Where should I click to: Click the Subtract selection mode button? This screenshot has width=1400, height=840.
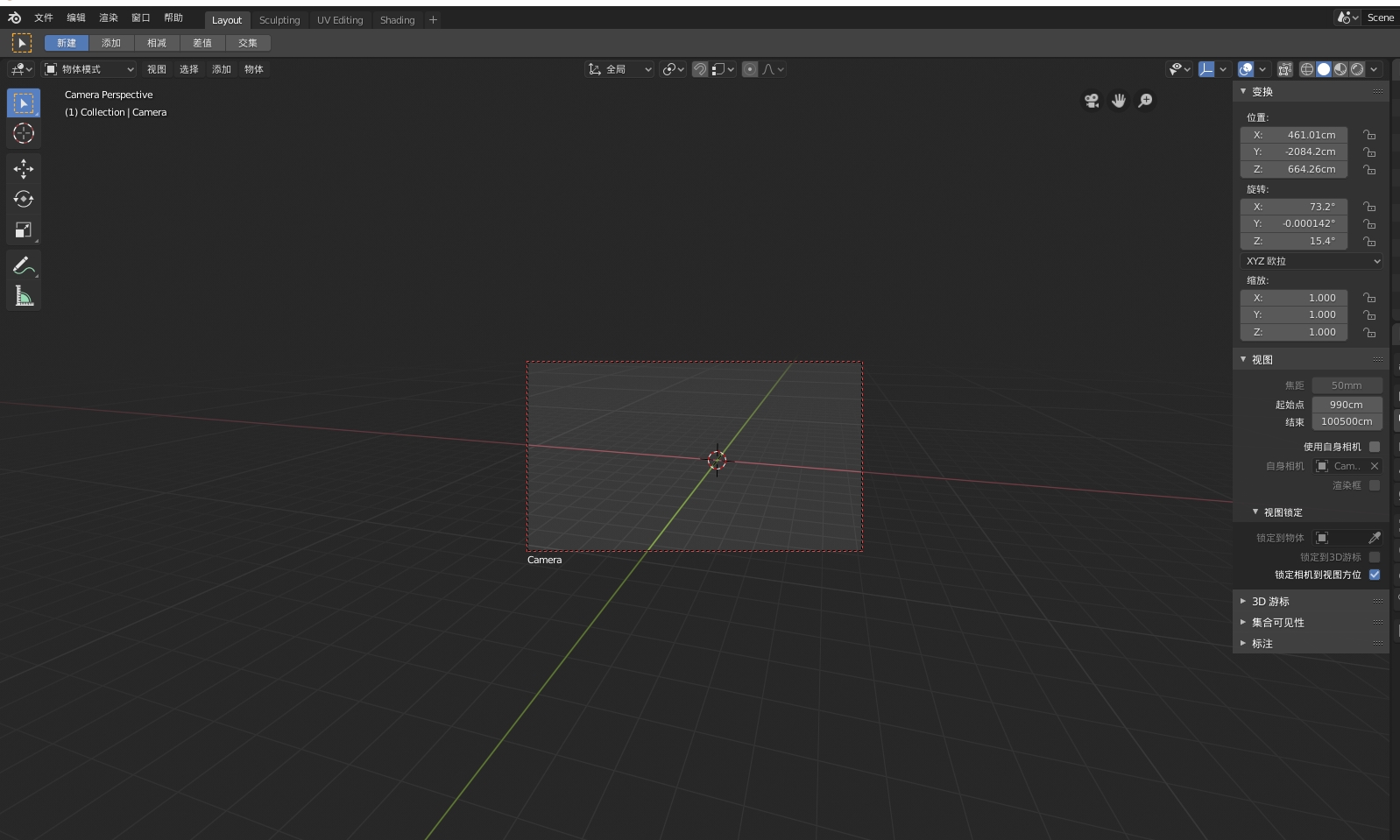click(157, 43)
